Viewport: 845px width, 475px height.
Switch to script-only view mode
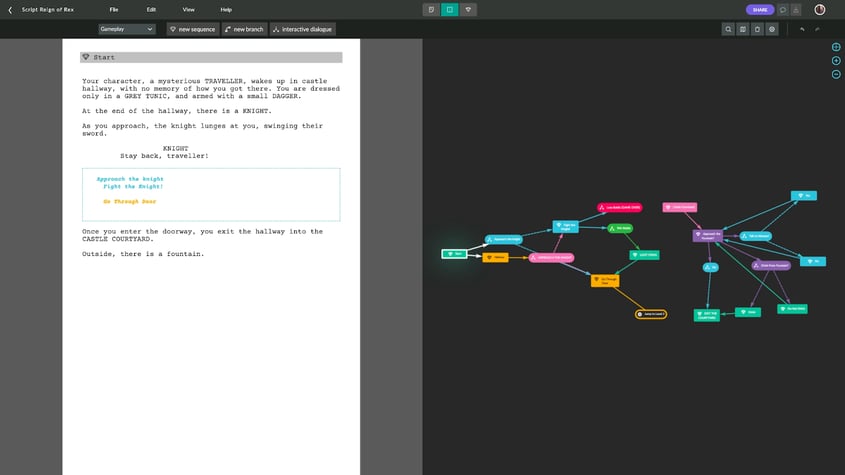[x=431, y=9]
